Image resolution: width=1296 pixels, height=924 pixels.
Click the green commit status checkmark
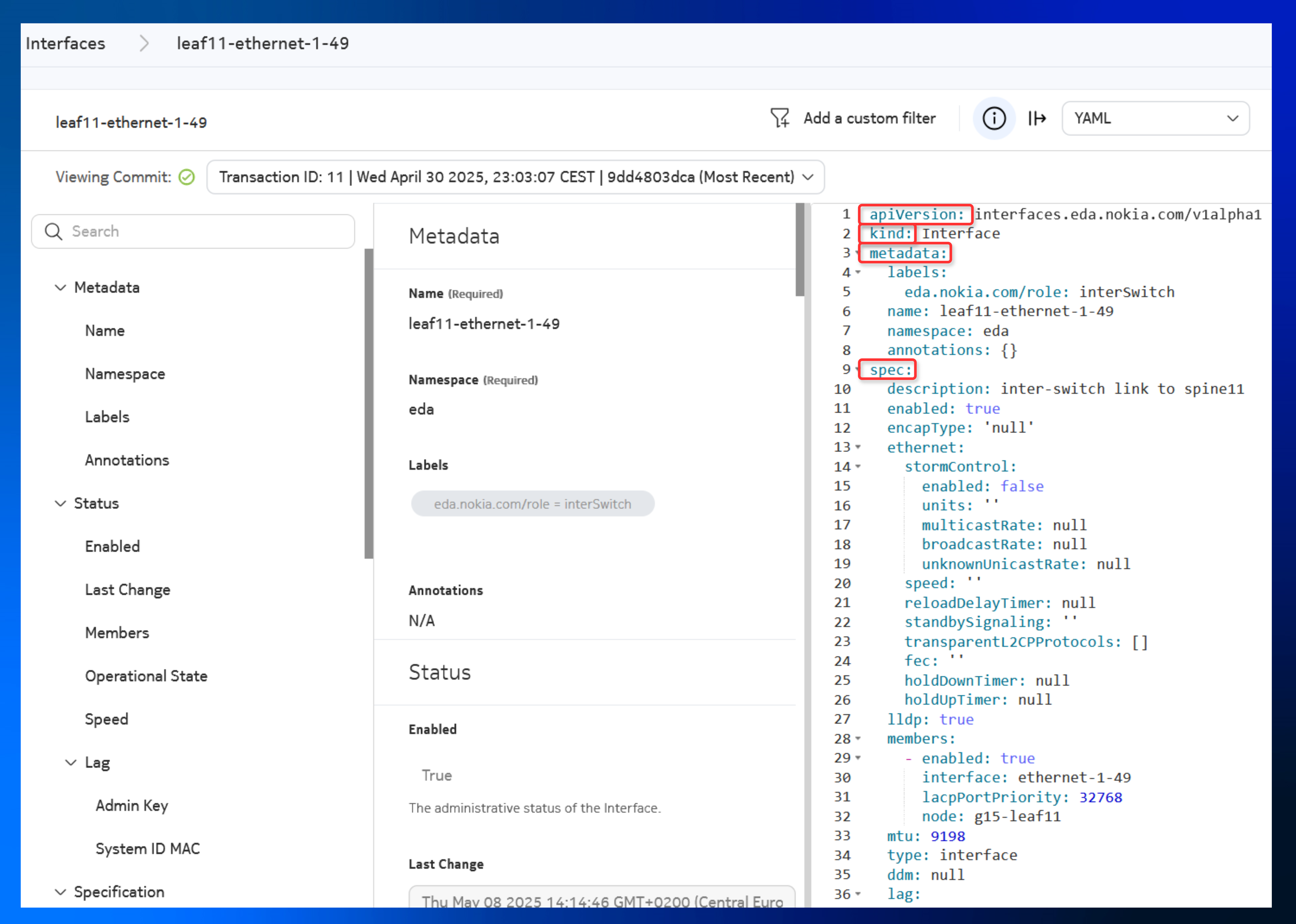coord(187,177)
